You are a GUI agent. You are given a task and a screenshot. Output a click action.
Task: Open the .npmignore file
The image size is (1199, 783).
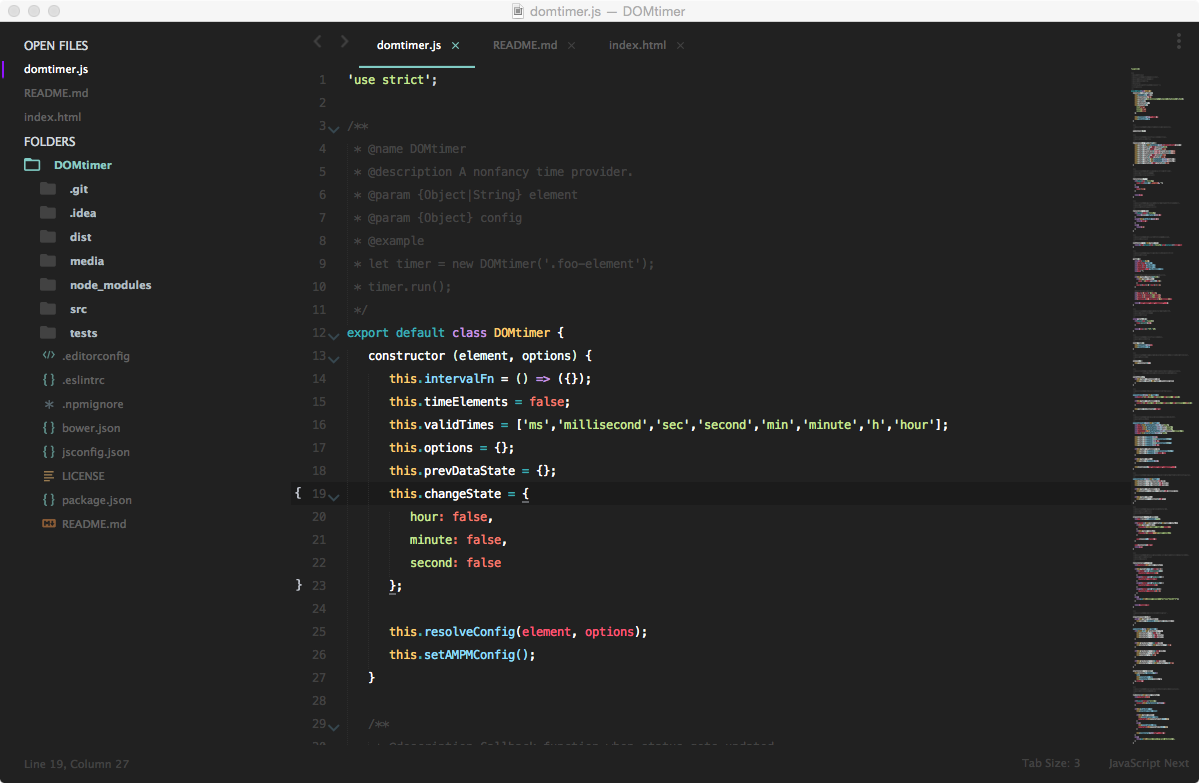click(93, 404)
